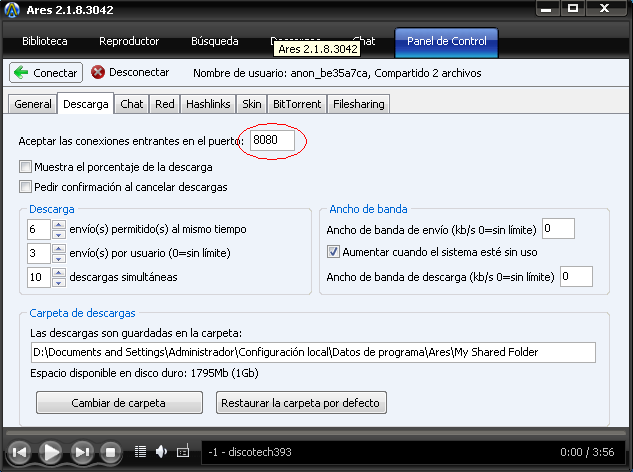
Task: Switch to the Descarga settings tab
Action: coord(86,104)
